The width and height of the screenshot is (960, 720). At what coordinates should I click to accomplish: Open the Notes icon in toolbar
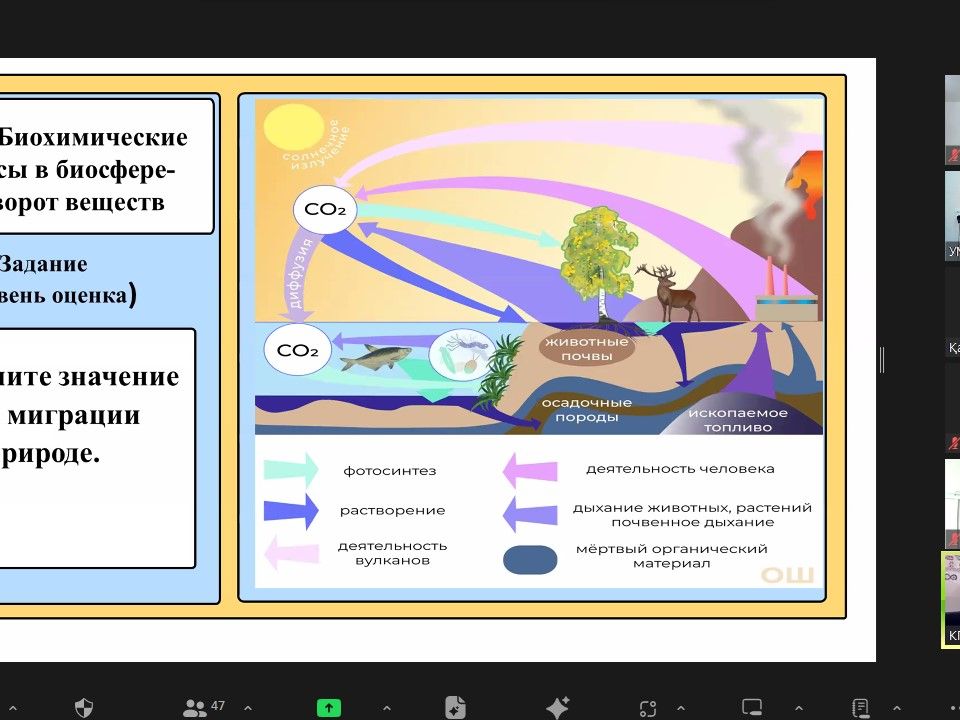point(860,707)
